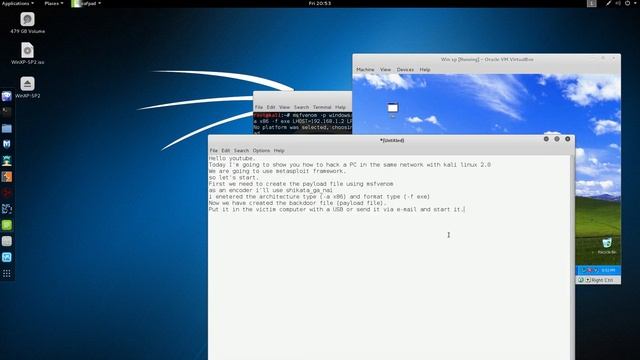Open the Machine menu in VirtualBox

[365, 70]
